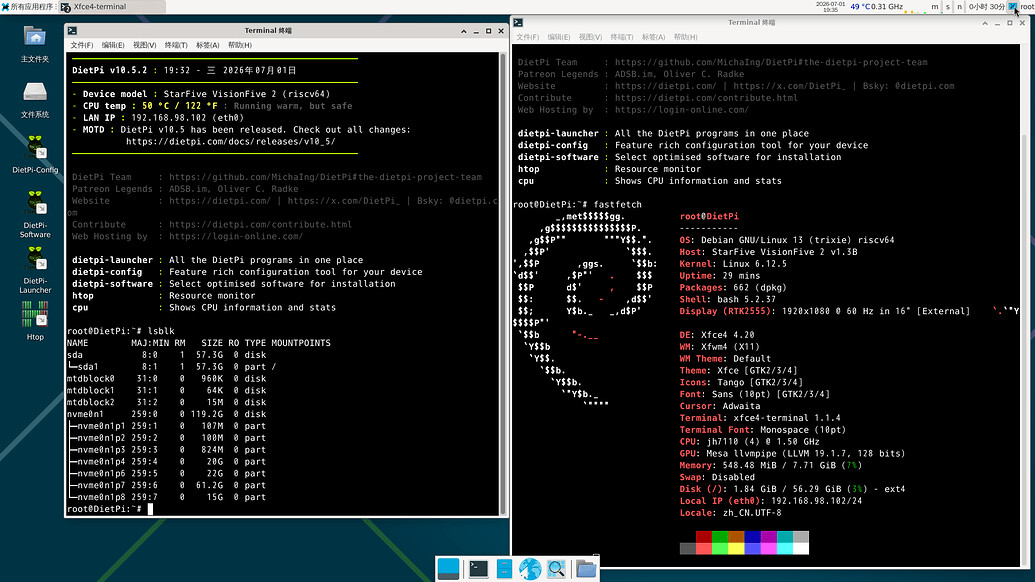Screen dimensions: 1035x582
Task: Roll up the right terminal window
Action: click(985, 22)
